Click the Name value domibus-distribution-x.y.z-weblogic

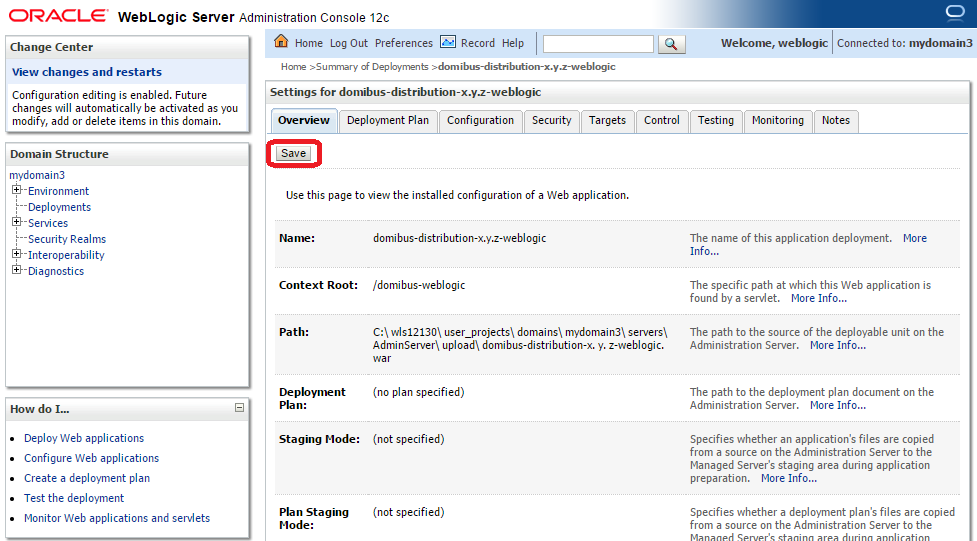pos(459,238)
